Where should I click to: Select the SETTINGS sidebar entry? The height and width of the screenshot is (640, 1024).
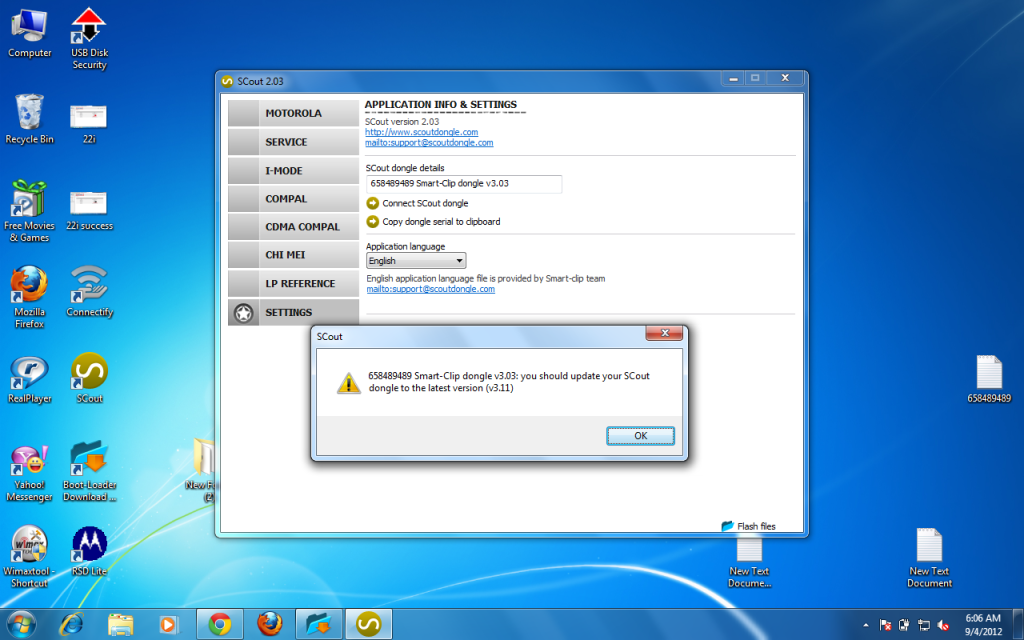[x=293, y=312]
